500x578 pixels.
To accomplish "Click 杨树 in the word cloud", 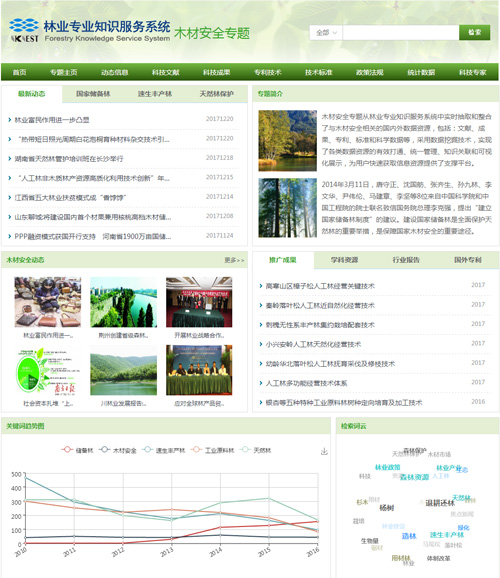I will coord(387,508).
